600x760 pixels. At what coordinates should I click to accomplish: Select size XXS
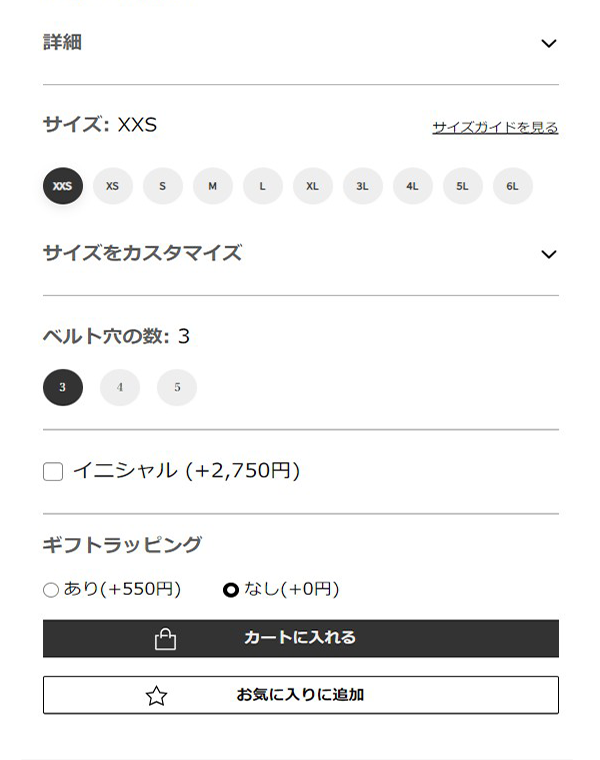(x=63, y=186)
